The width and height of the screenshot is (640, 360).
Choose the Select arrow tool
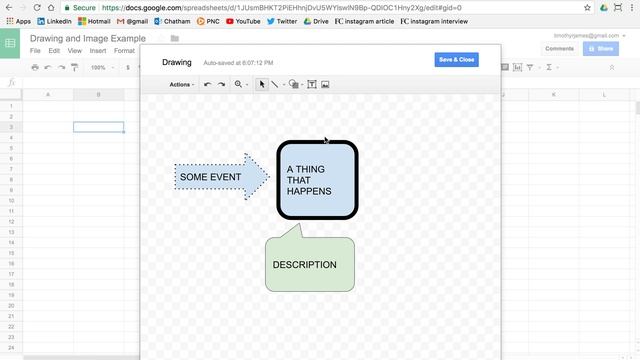click(x=262, y=84)
